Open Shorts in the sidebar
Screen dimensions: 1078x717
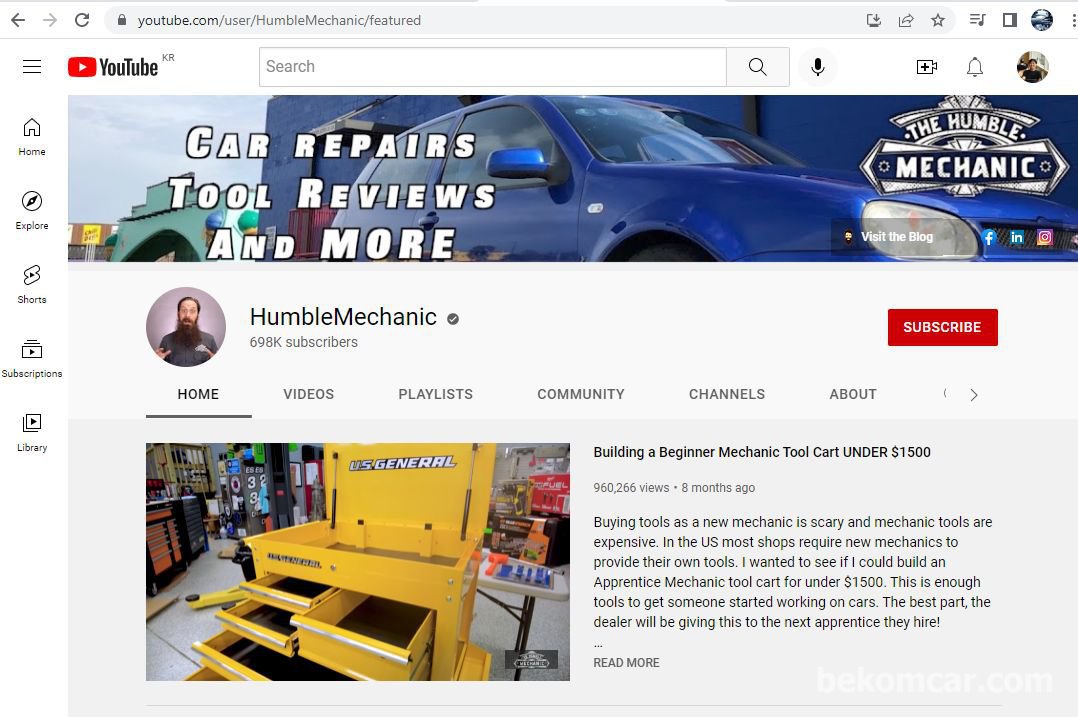click(x=32, y=285)
